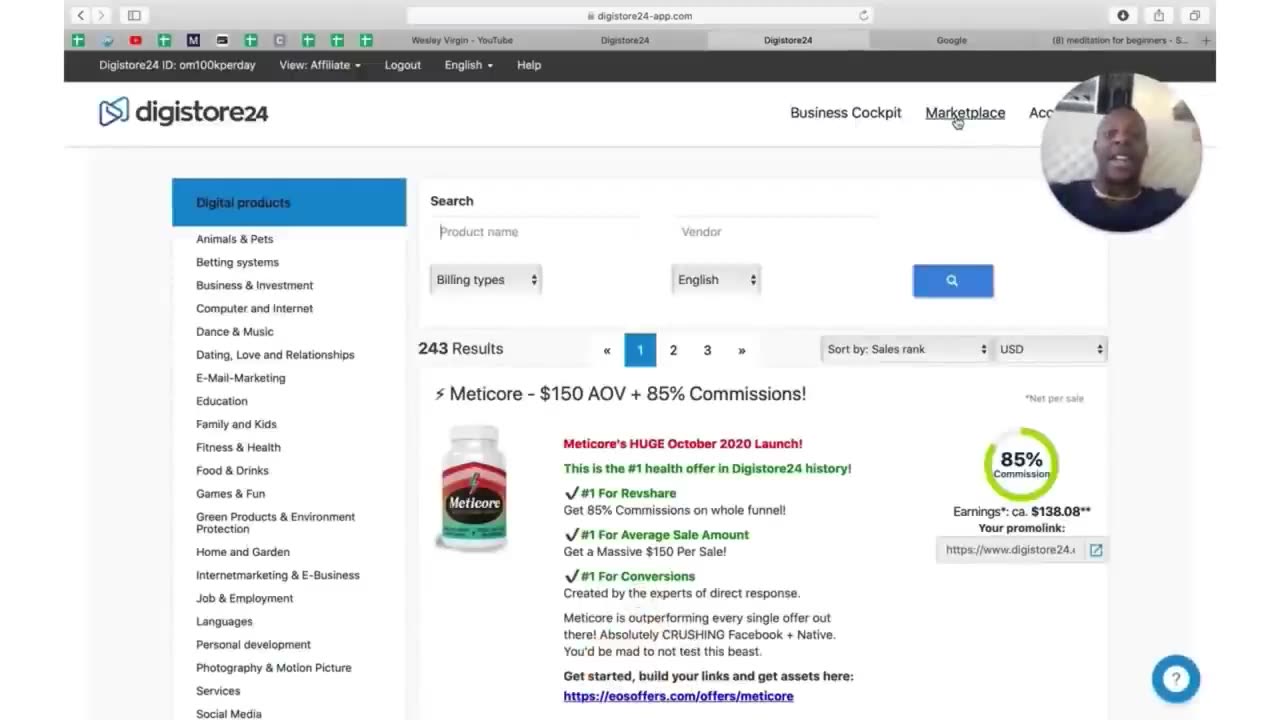Click the Safari address bar

[640, 15]
